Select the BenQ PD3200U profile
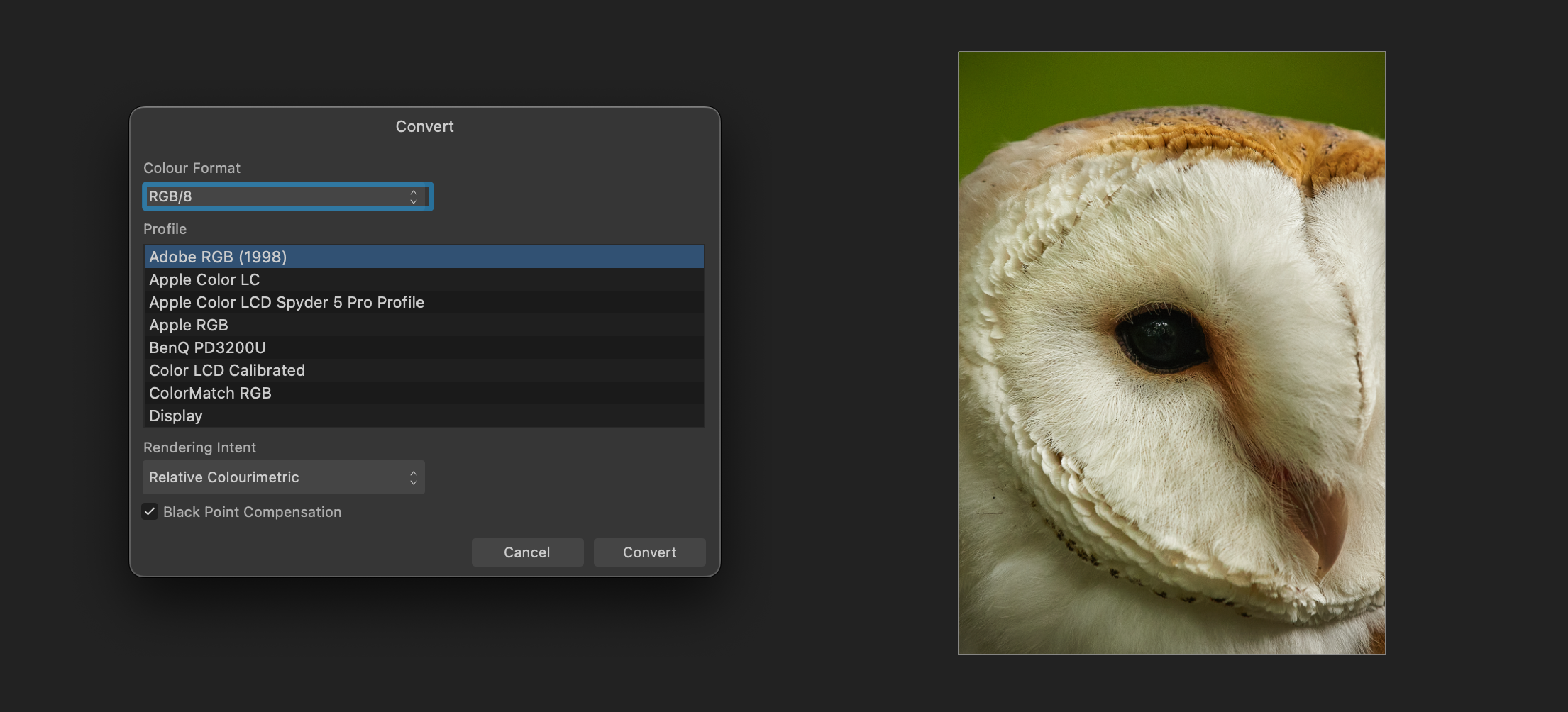Viewport: 1568px width, 712px height. tap(424, 347)
